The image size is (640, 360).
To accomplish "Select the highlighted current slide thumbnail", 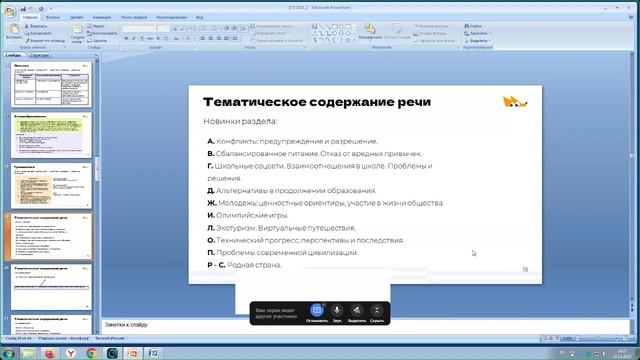I will pyautogui.click(x=51, y=236).
